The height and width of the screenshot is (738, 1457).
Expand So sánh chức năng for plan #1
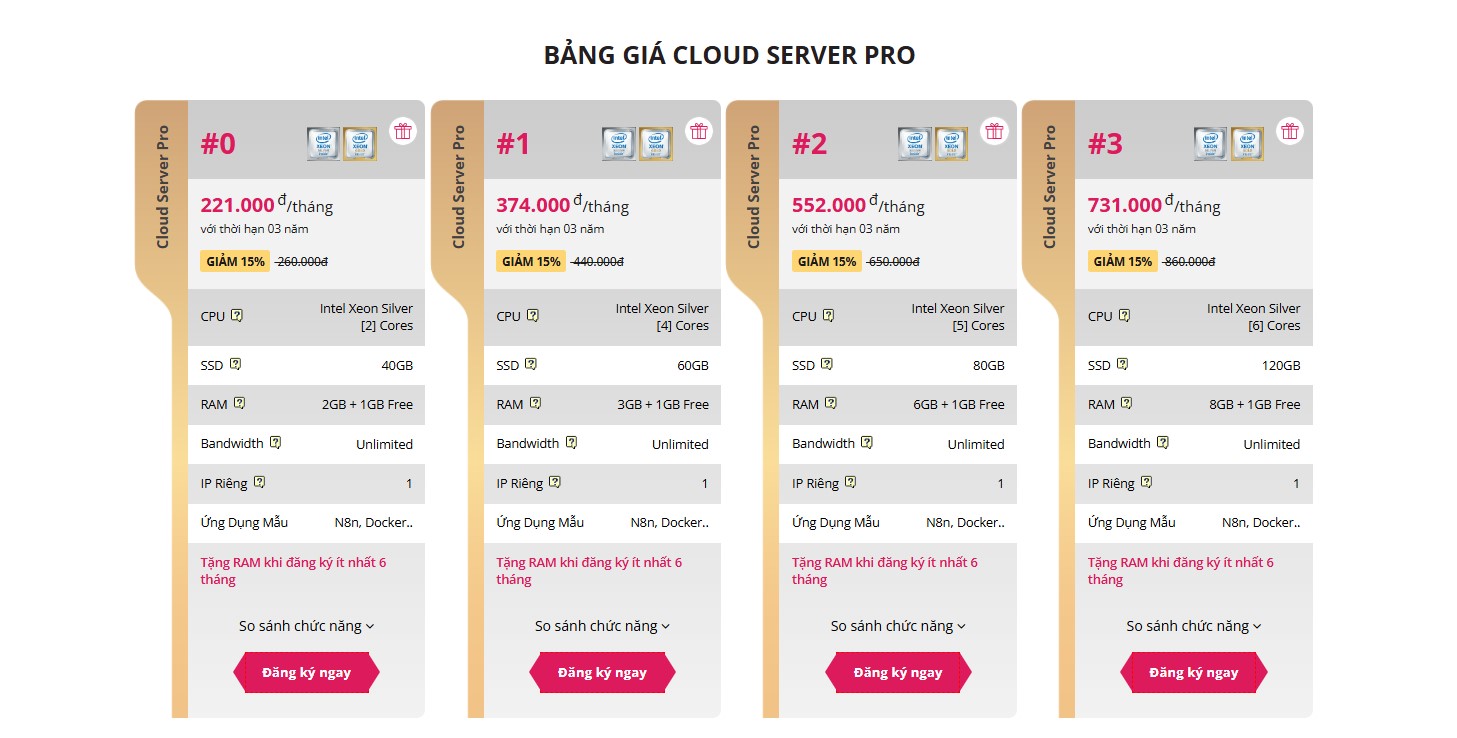602,626
